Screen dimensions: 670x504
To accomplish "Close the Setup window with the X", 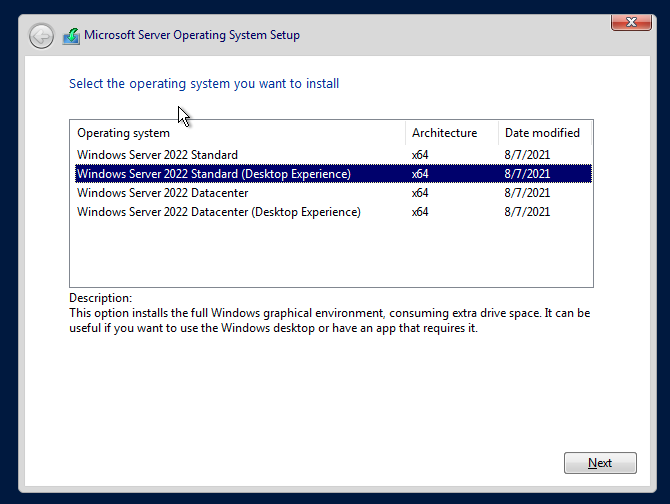I will (631, 22).
